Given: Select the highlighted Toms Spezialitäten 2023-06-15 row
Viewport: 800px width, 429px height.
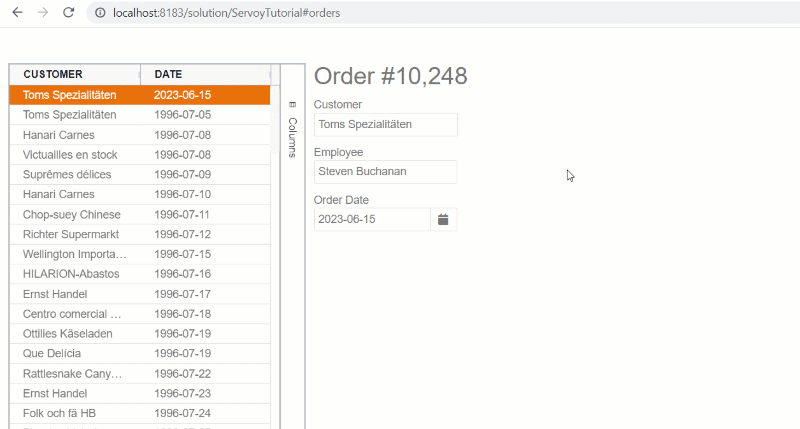Looking at the screenshot, I should coord(139,95).
